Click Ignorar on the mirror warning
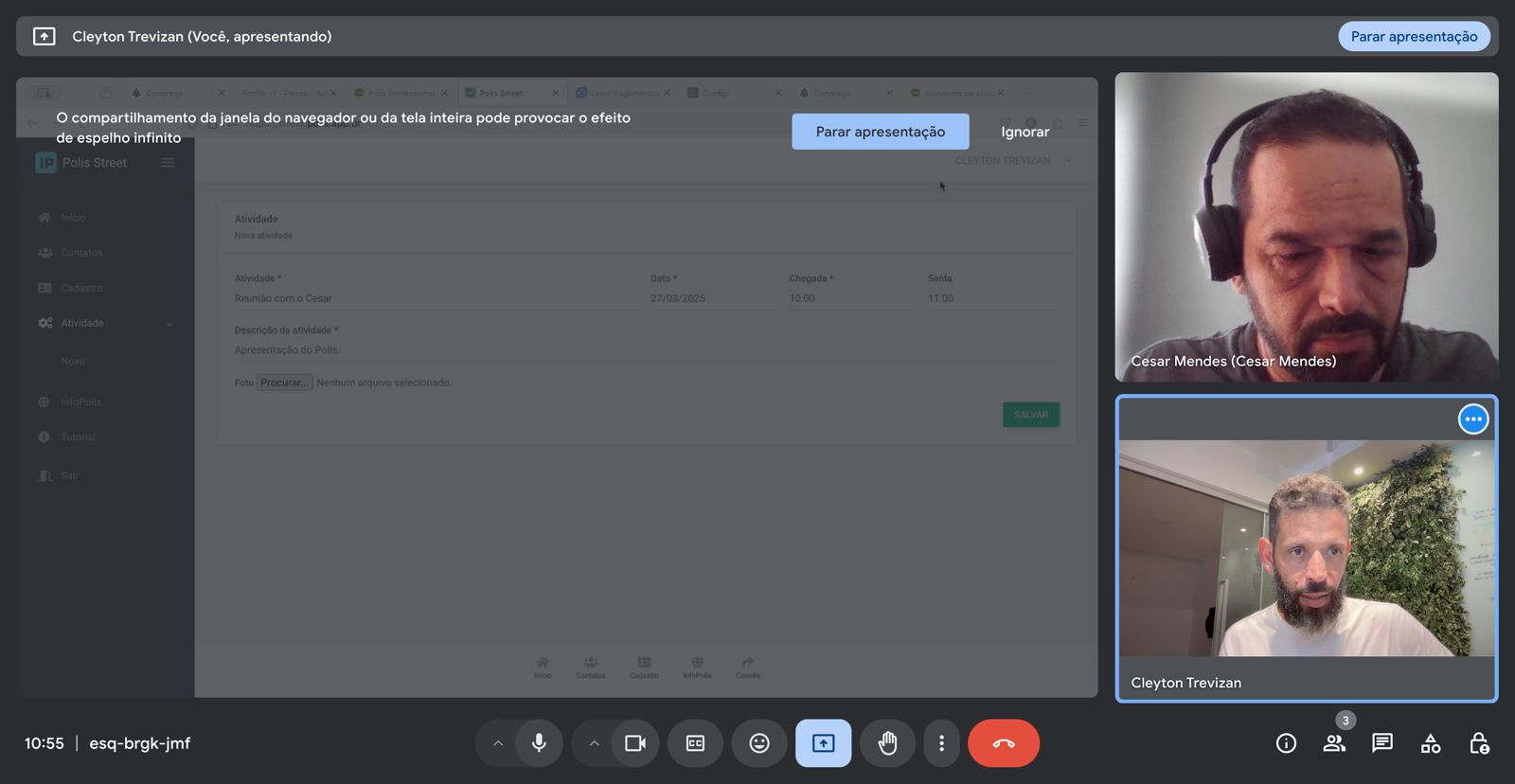 (1025, 132)
